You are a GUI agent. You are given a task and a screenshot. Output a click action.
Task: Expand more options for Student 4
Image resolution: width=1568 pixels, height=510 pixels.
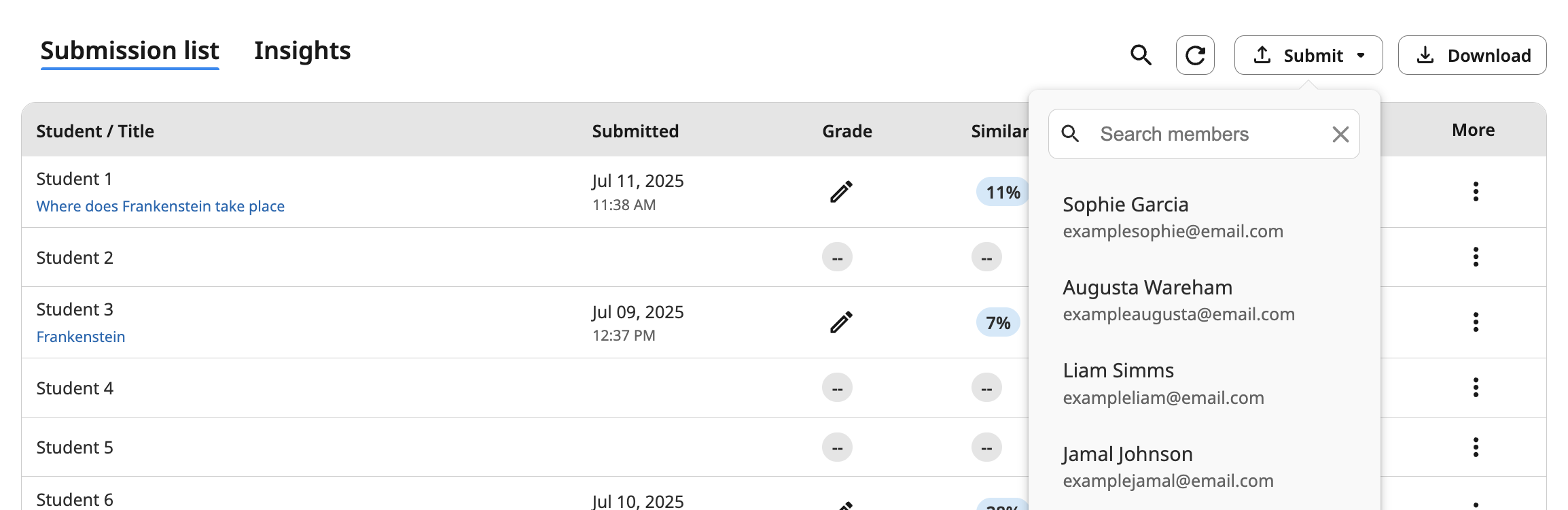point(1476,387)
